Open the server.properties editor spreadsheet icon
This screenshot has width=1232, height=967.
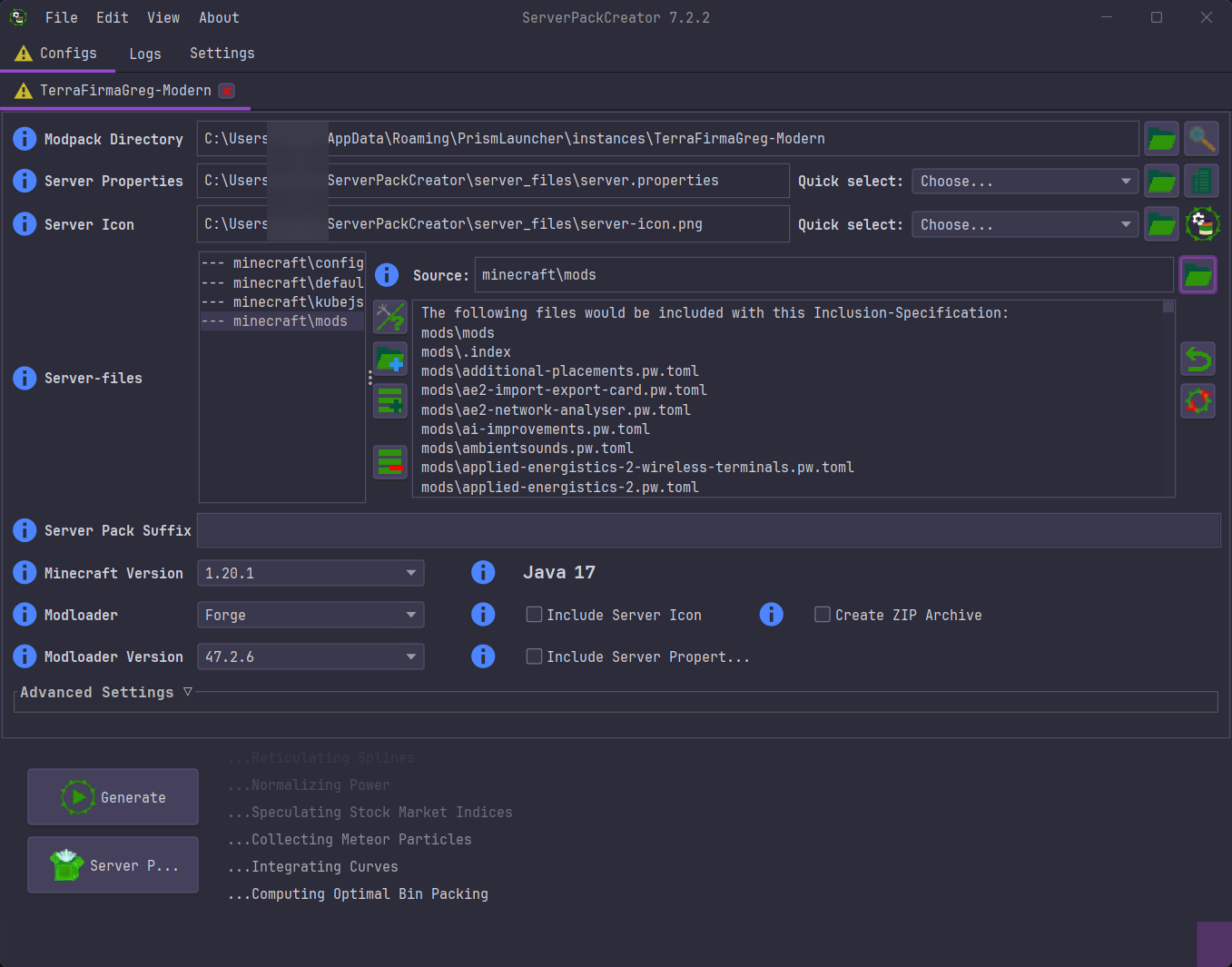click(1201, 182)
